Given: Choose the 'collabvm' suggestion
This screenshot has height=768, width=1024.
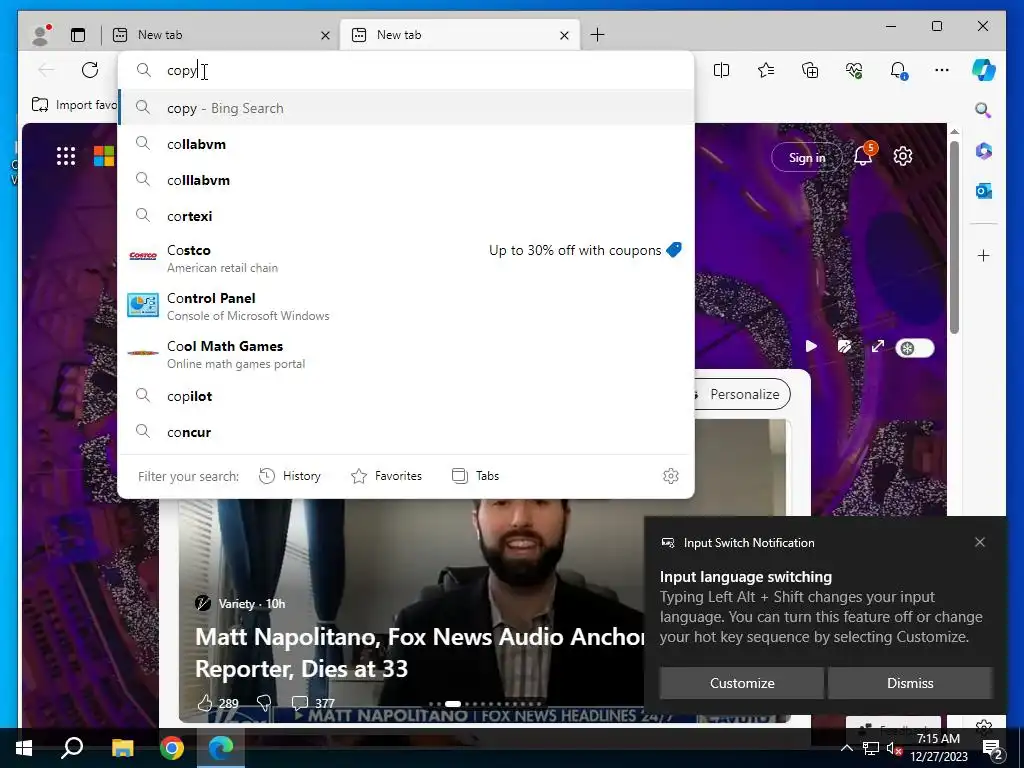Looking at the screenshot, I should click(406, 144).
